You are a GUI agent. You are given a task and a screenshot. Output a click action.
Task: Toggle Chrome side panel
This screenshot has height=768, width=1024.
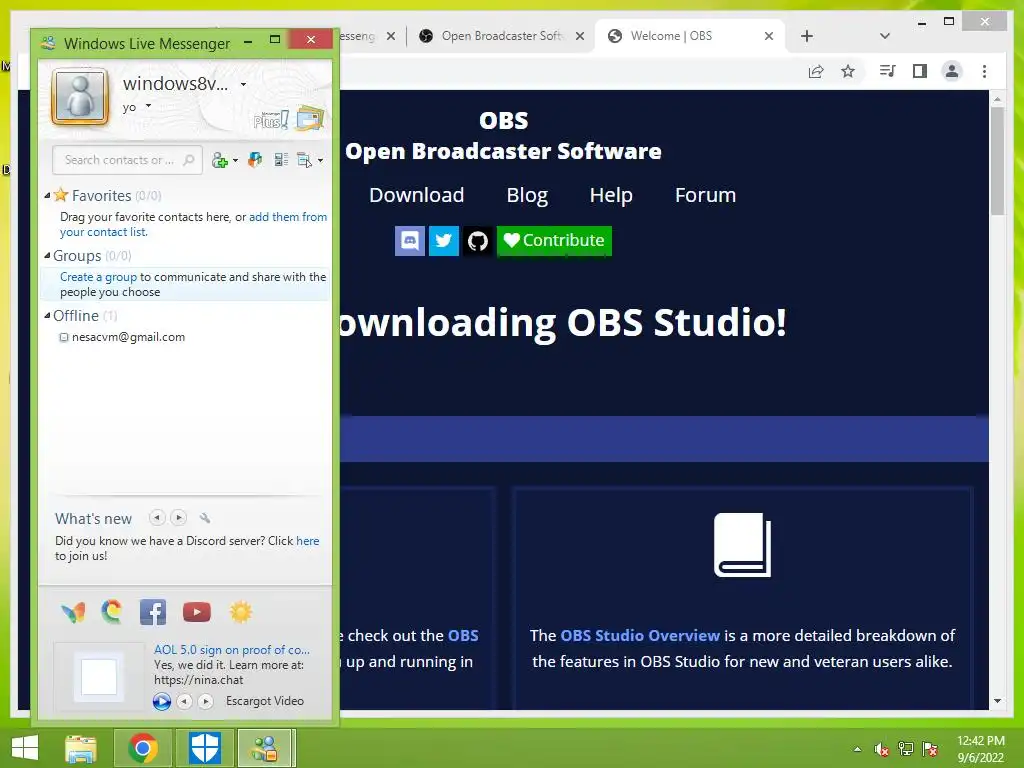coord(920,71)
